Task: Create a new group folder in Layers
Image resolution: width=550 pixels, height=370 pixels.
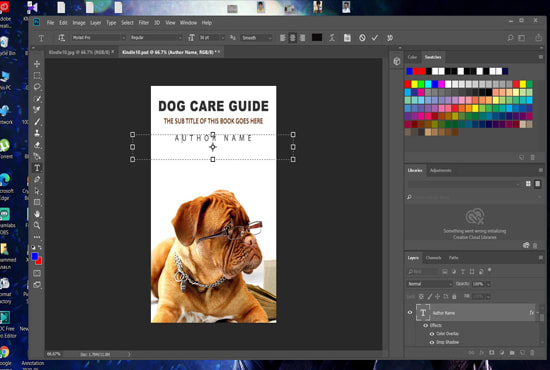Action: (x=512, y=352)
